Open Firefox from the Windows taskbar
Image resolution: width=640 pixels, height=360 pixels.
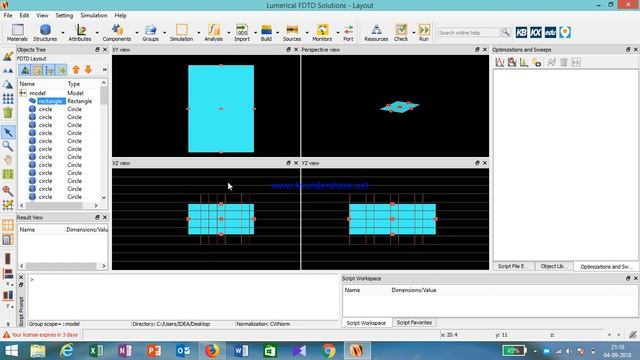tap(212, 351)
